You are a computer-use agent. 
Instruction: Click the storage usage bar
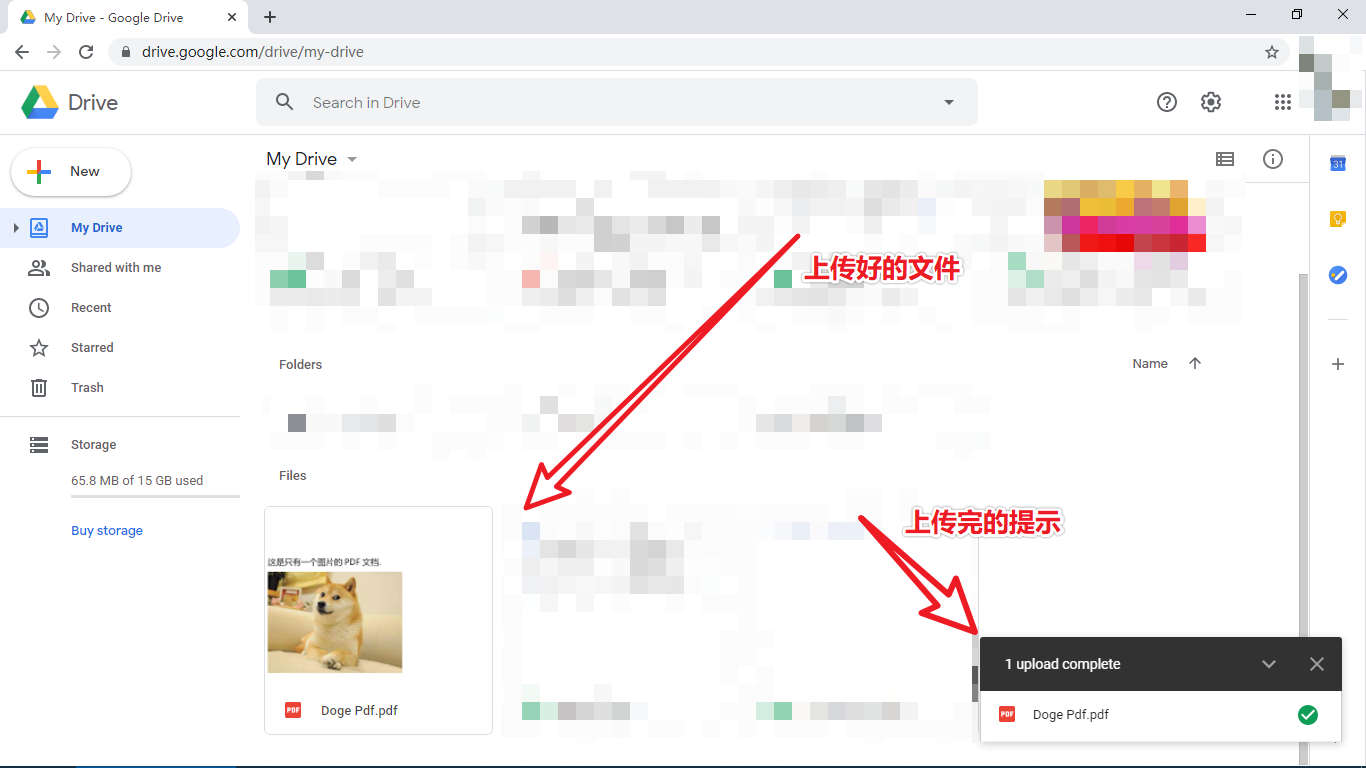(155, 496)
